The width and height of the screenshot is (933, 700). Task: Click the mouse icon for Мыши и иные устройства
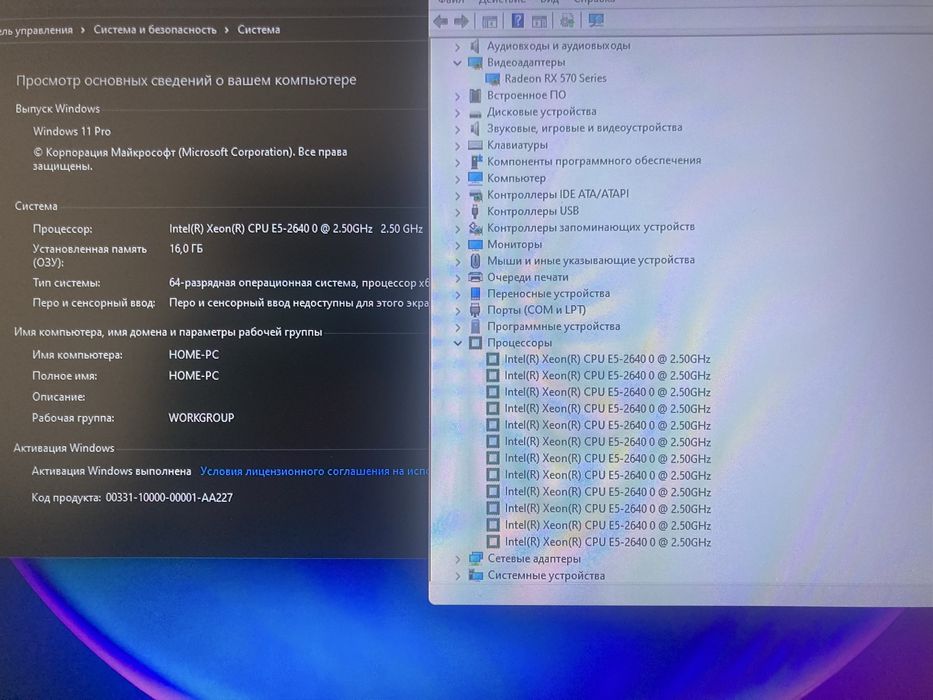[475, 261]
